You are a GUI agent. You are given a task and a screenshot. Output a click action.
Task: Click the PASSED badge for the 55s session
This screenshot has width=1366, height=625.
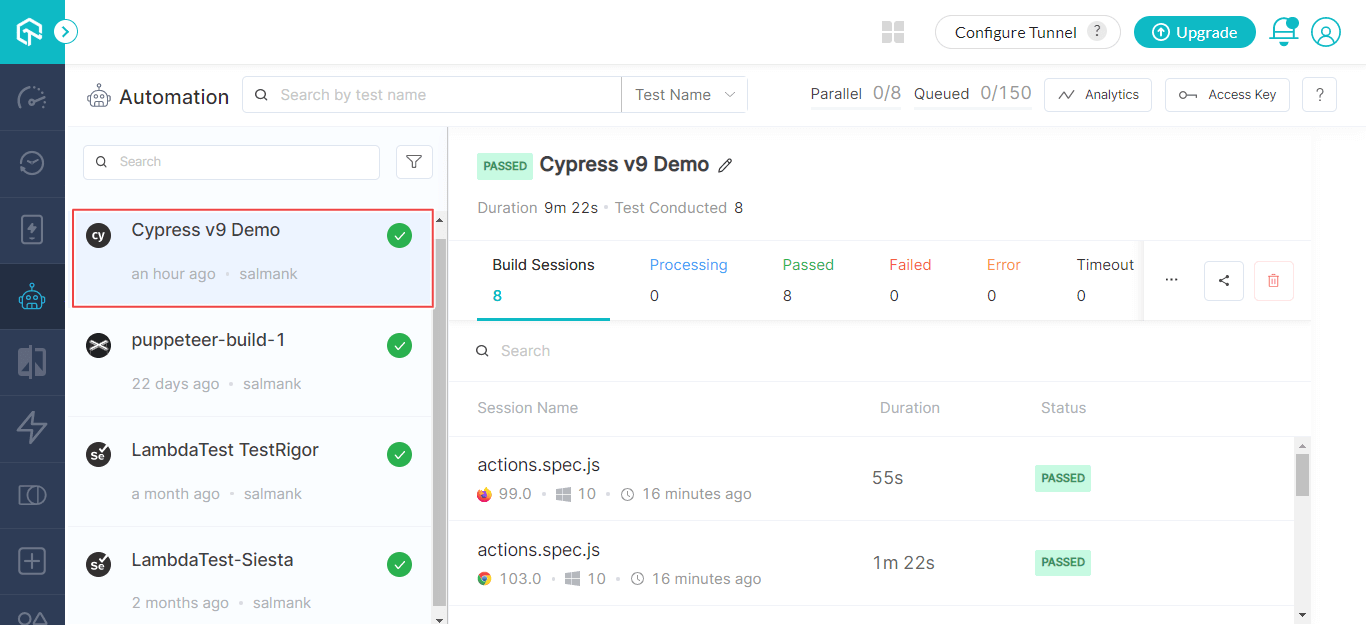(x=1063, y=478)
